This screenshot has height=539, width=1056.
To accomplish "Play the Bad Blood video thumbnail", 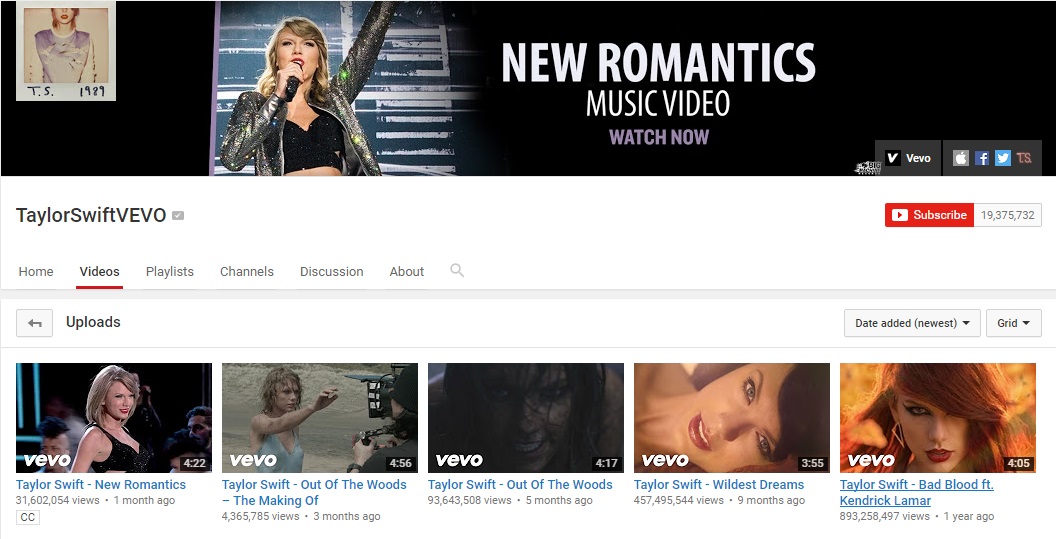I will [938, 418].
